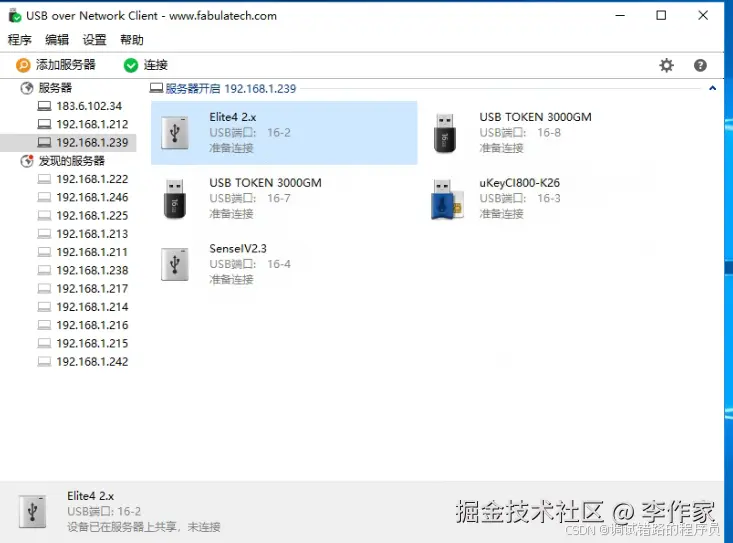This screenshot has width=733, height=543.
Task: Open the 程序 menu
Action: [x=20, y=40]
